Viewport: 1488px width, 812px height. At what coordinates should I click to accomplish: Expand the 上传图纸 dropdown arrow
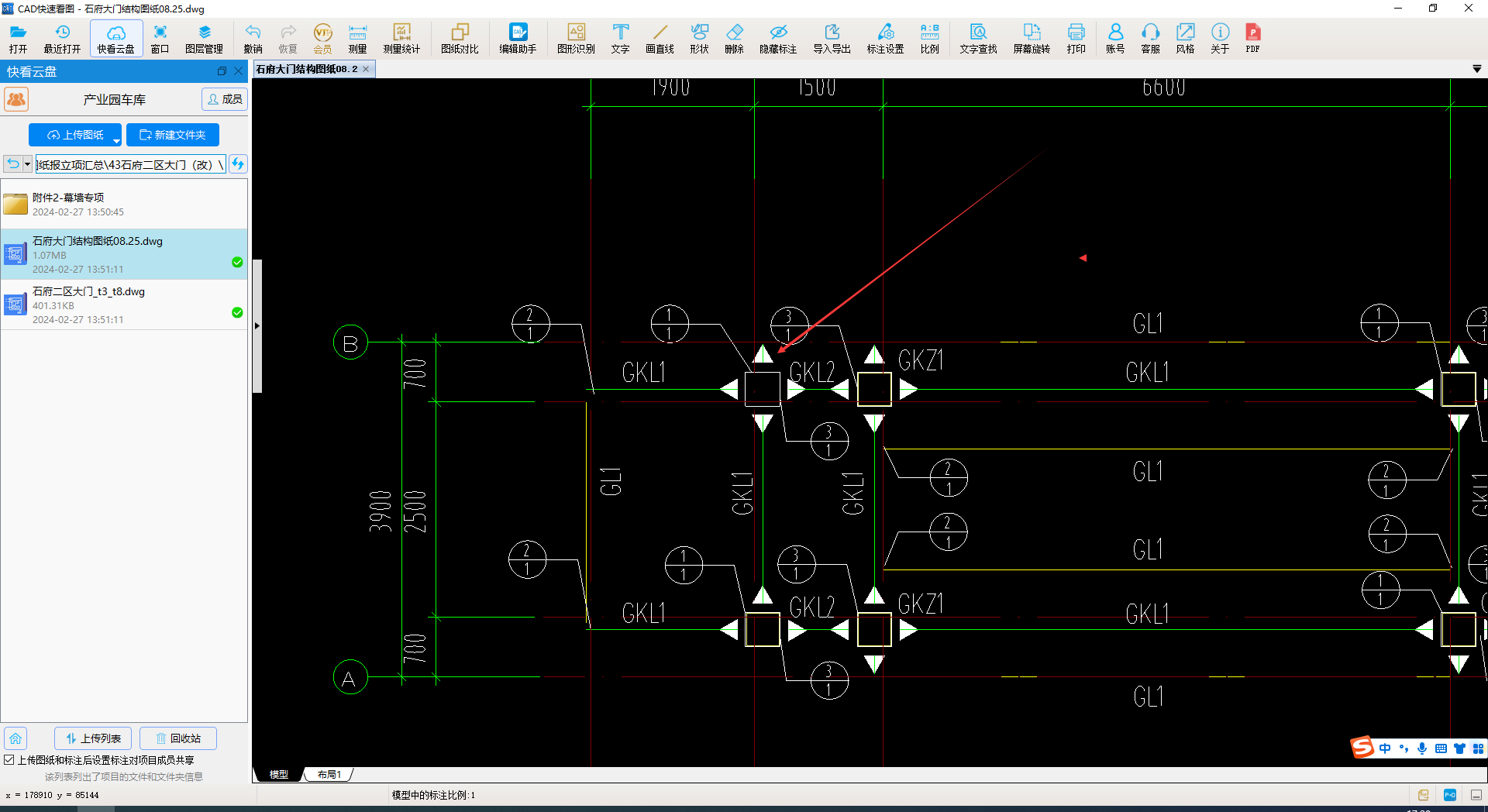[x=117, y=140]
